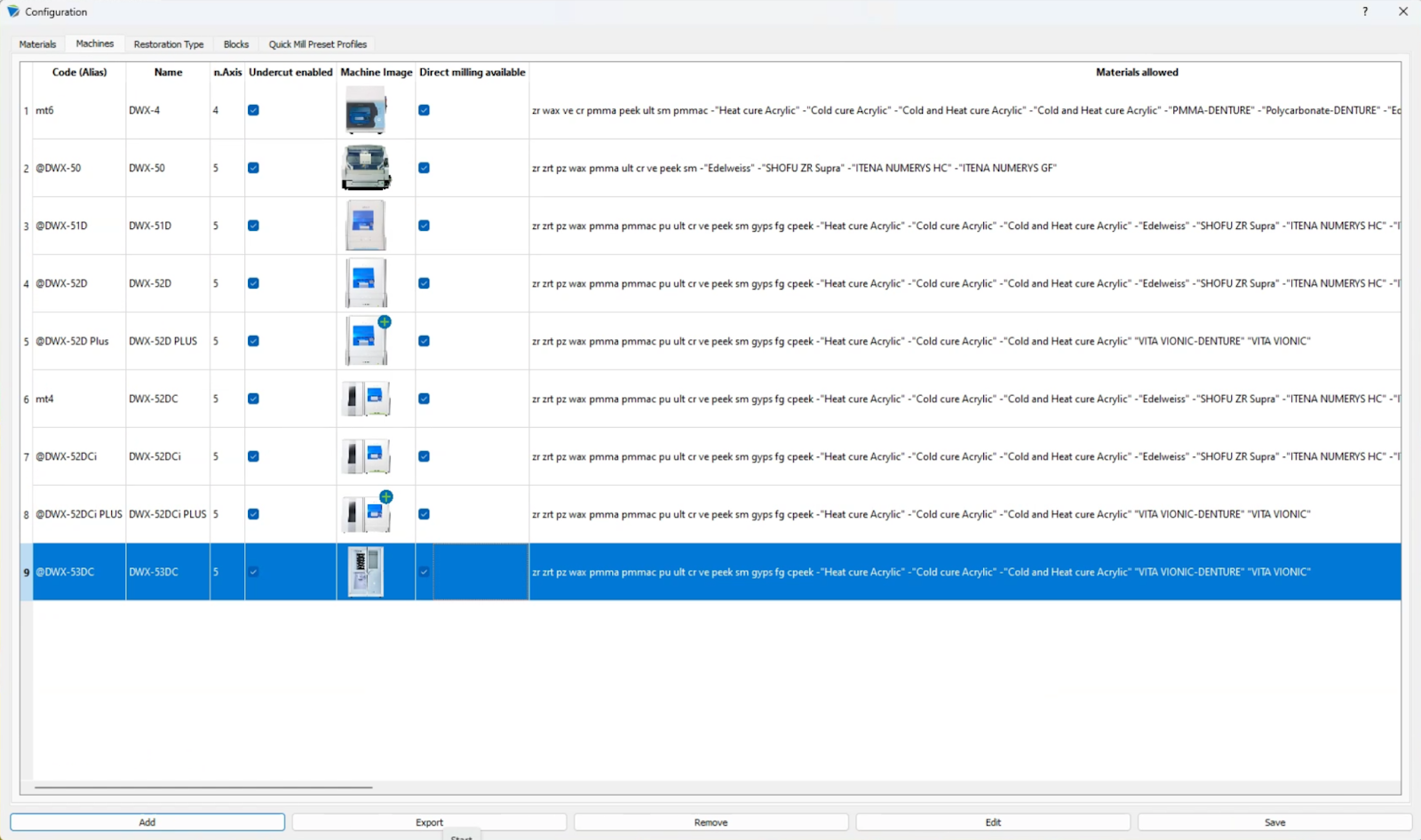Screen dimensions: 1421x840
Task: Select row header number 5
Action: click(x=26, y=341)
